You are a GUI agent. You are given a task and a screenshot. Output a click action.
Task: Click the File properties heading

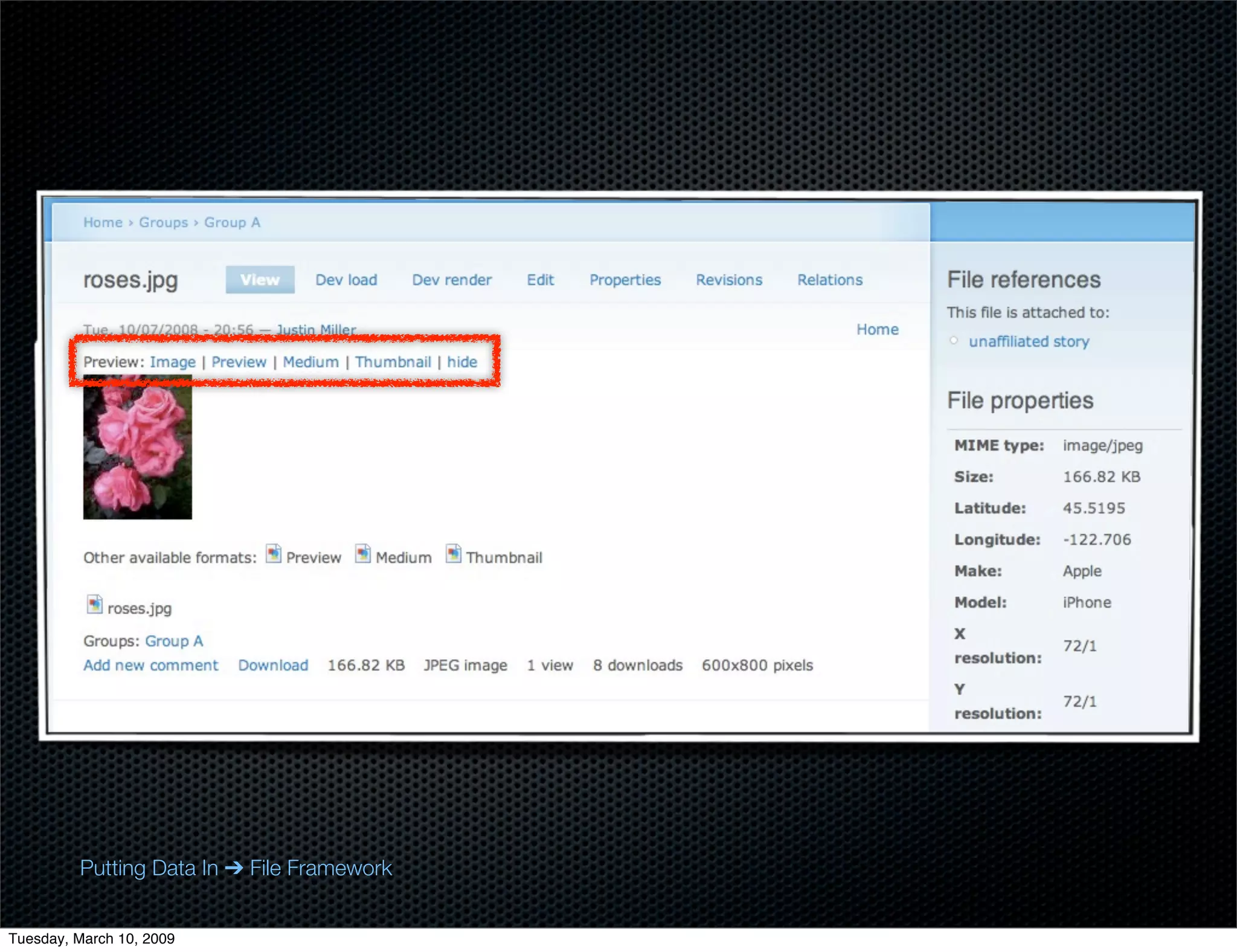tap(1020, 400)
